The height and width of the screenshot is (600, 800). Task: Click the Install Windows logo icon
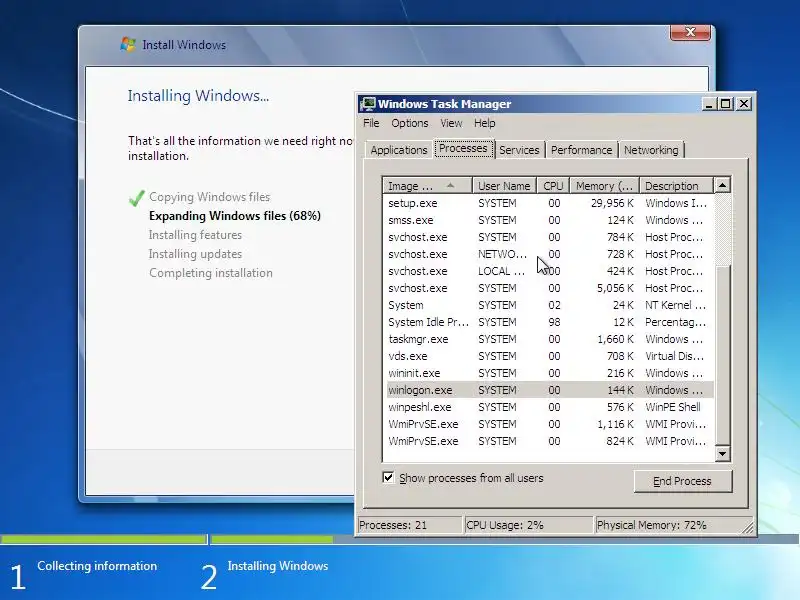[128, 45]
